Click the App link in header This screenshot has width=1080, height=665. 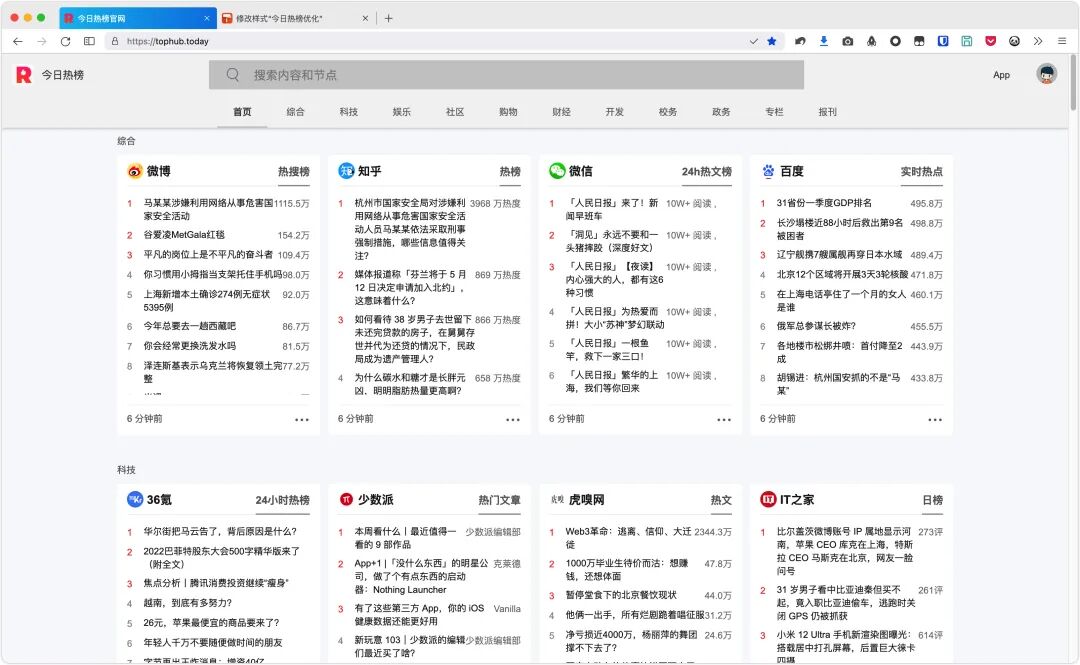tap(1001, 74)
